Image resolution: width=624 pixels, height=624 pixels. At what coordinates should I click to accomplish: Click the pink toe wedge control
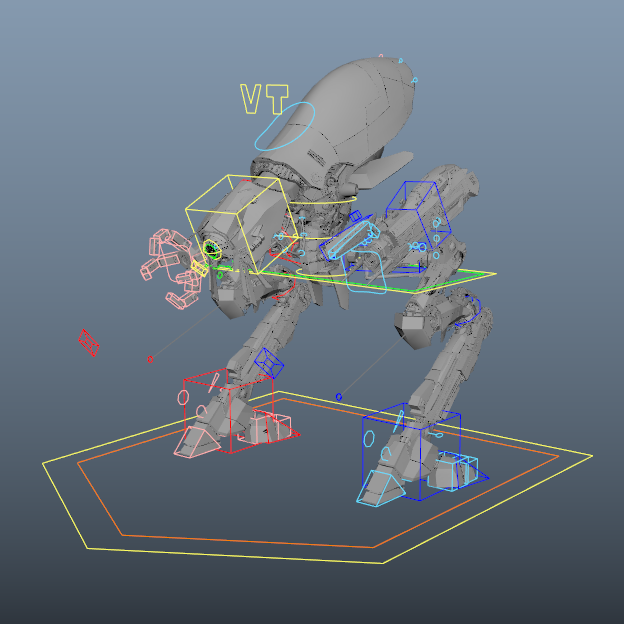(x=199, y=441)
